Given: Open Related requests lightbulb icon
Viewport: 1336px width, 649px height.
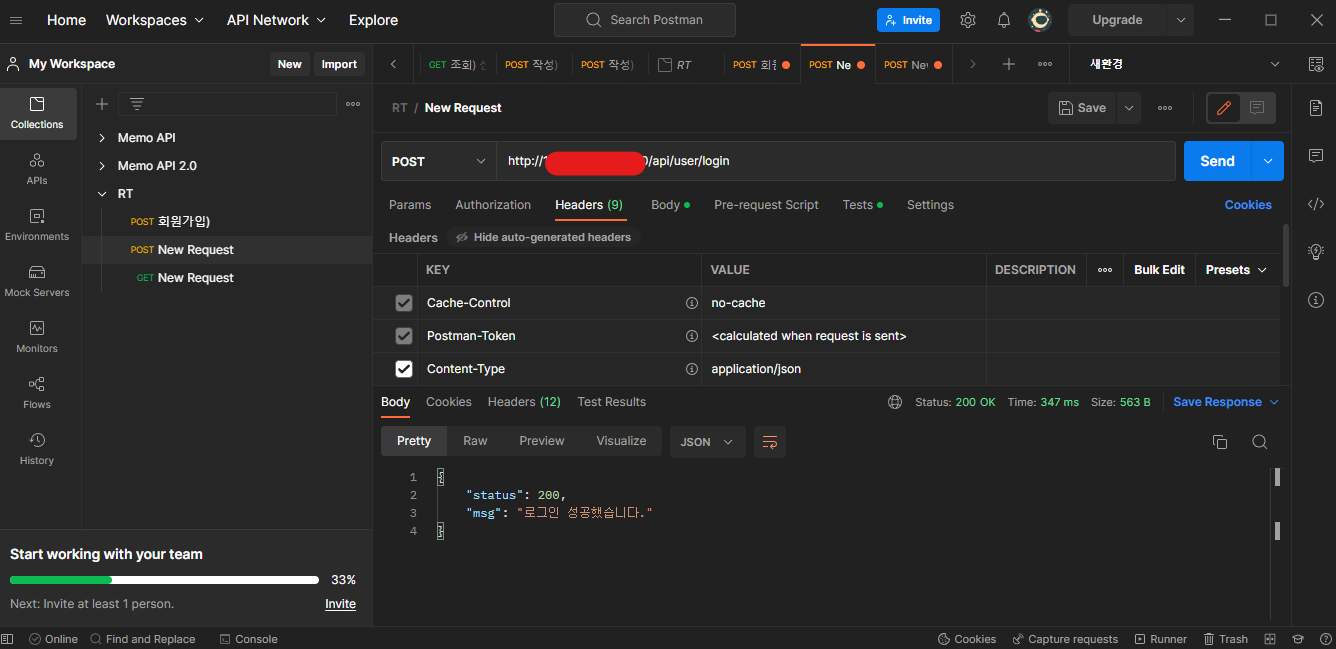Looking at the screenshot, I should click(x=1316, y=252).
